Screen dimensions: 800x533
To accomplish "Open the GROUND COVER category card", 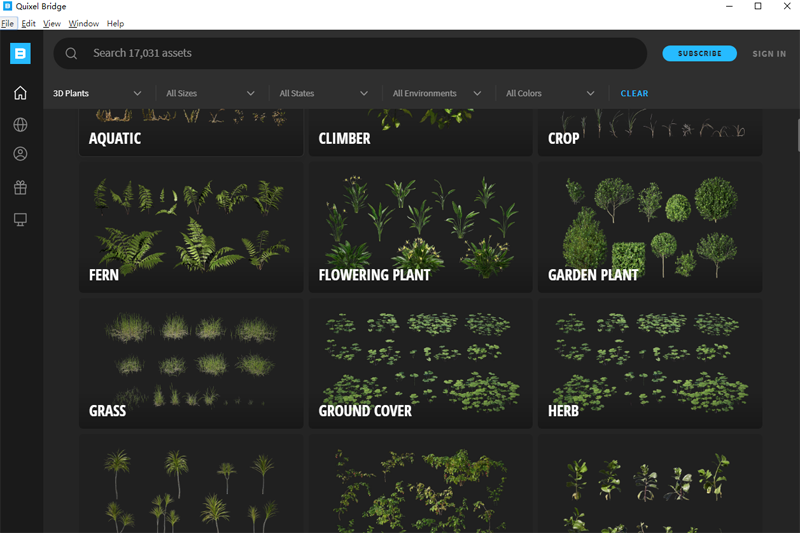I will (x=420, y=364).
